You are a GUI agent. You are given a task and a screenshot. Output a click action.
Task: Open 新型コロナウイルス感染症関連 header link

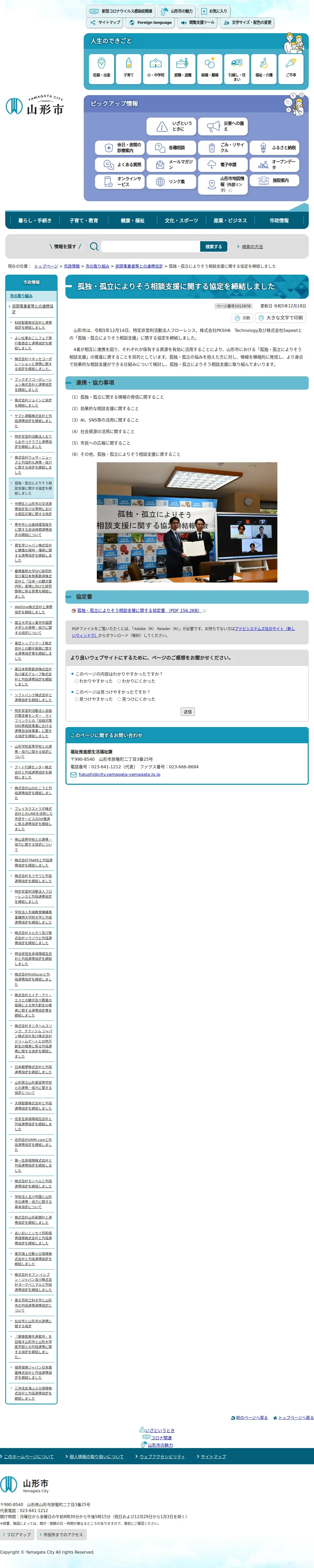(120, 11)
